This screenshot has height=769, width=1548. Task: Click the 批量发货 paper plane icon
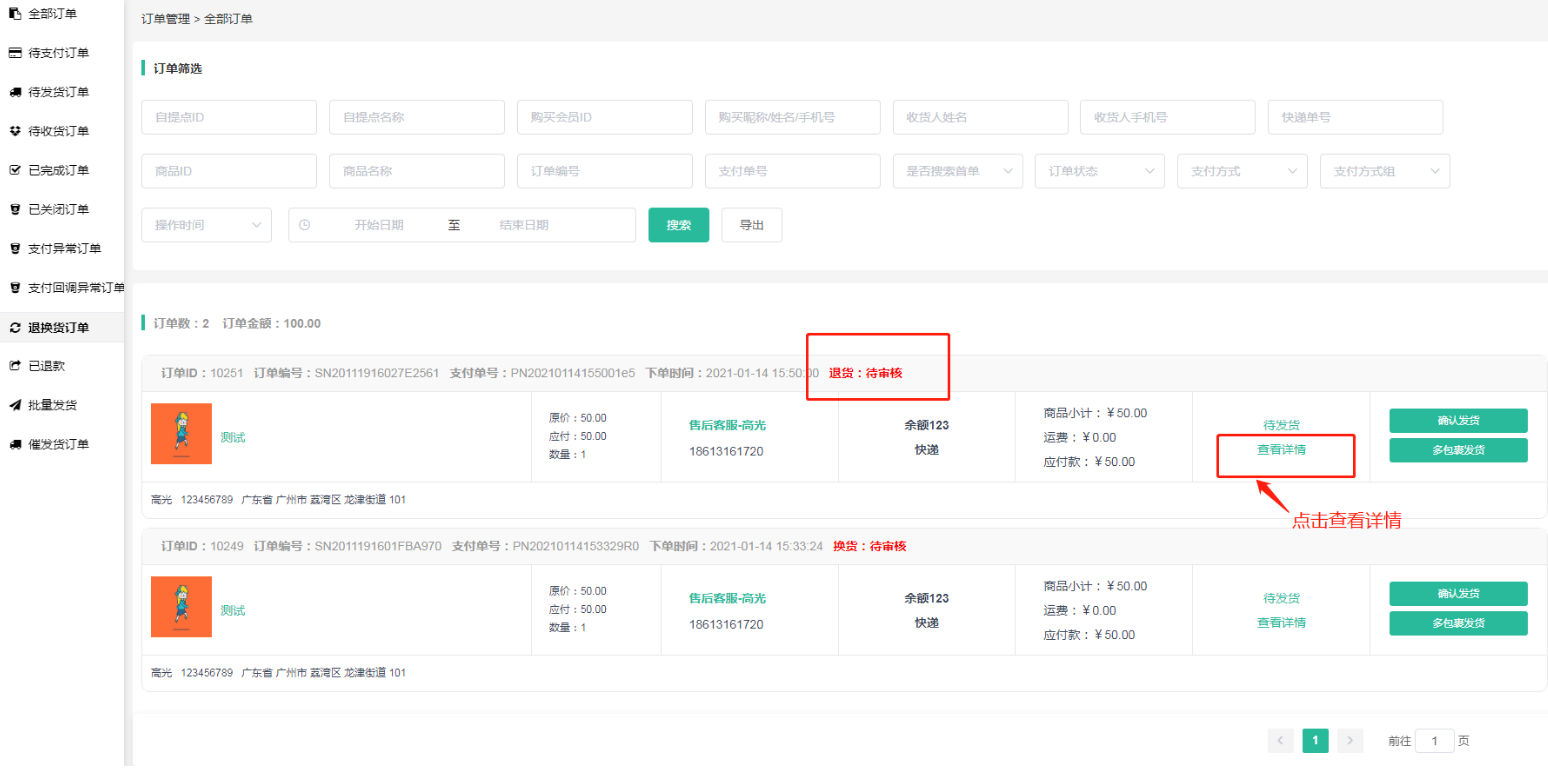click(15, 405)
